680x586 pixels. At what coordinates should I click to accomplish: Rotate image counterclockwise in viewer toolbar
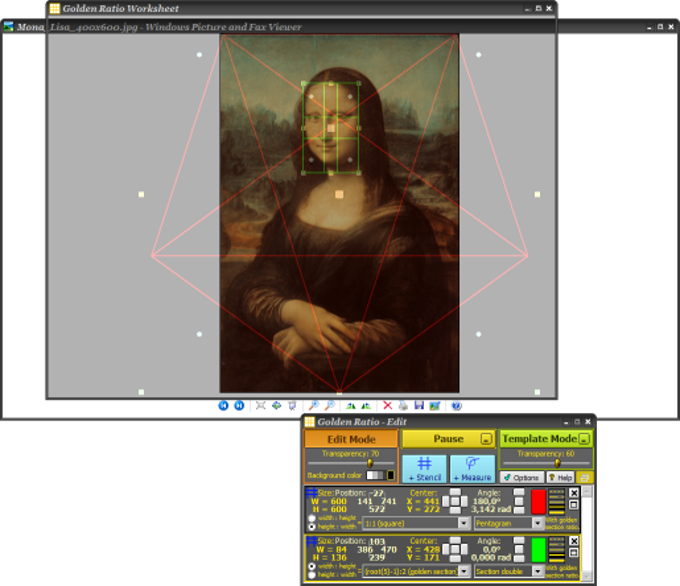(366, 406)
